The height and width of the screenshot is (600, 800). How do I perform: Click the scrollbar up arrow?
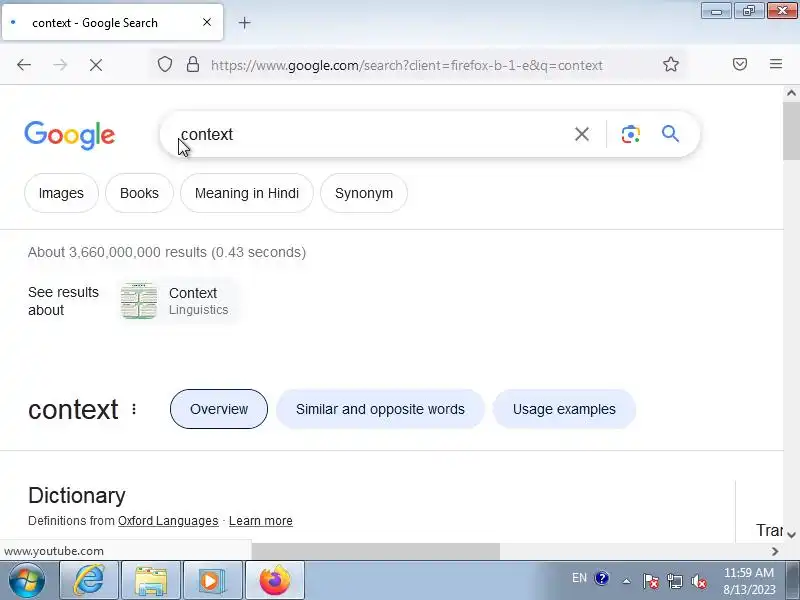click(x=791, y=93)
